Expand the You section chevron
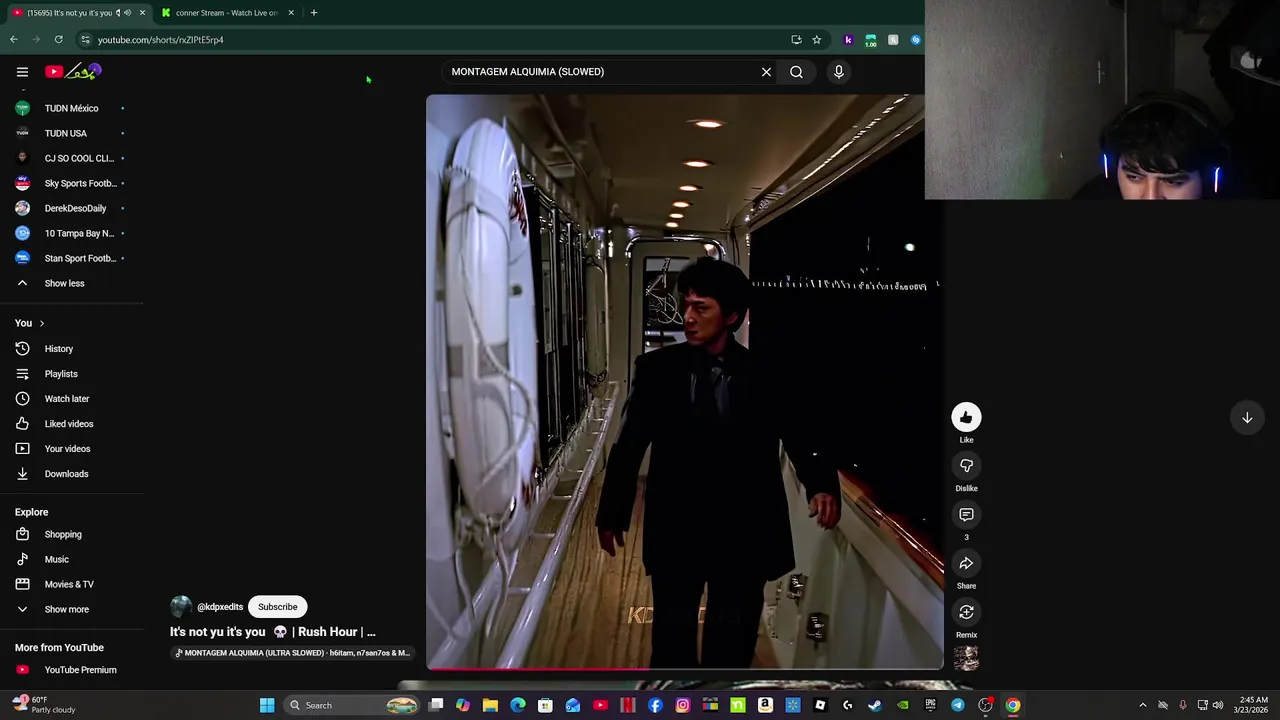The height and width of the screenshot is (720, 1280). (41, 323)
